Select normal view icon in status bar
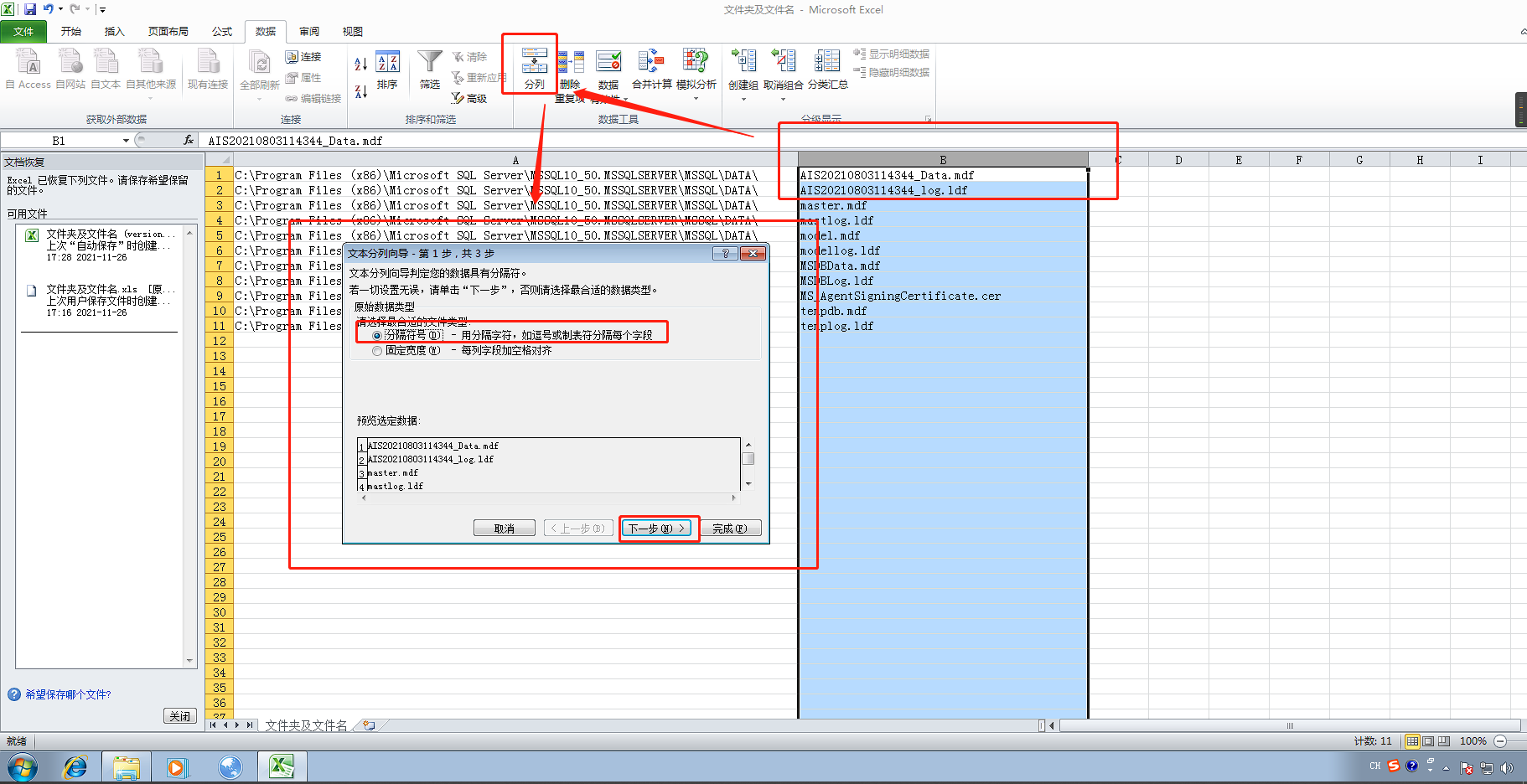 [1413, 741]
